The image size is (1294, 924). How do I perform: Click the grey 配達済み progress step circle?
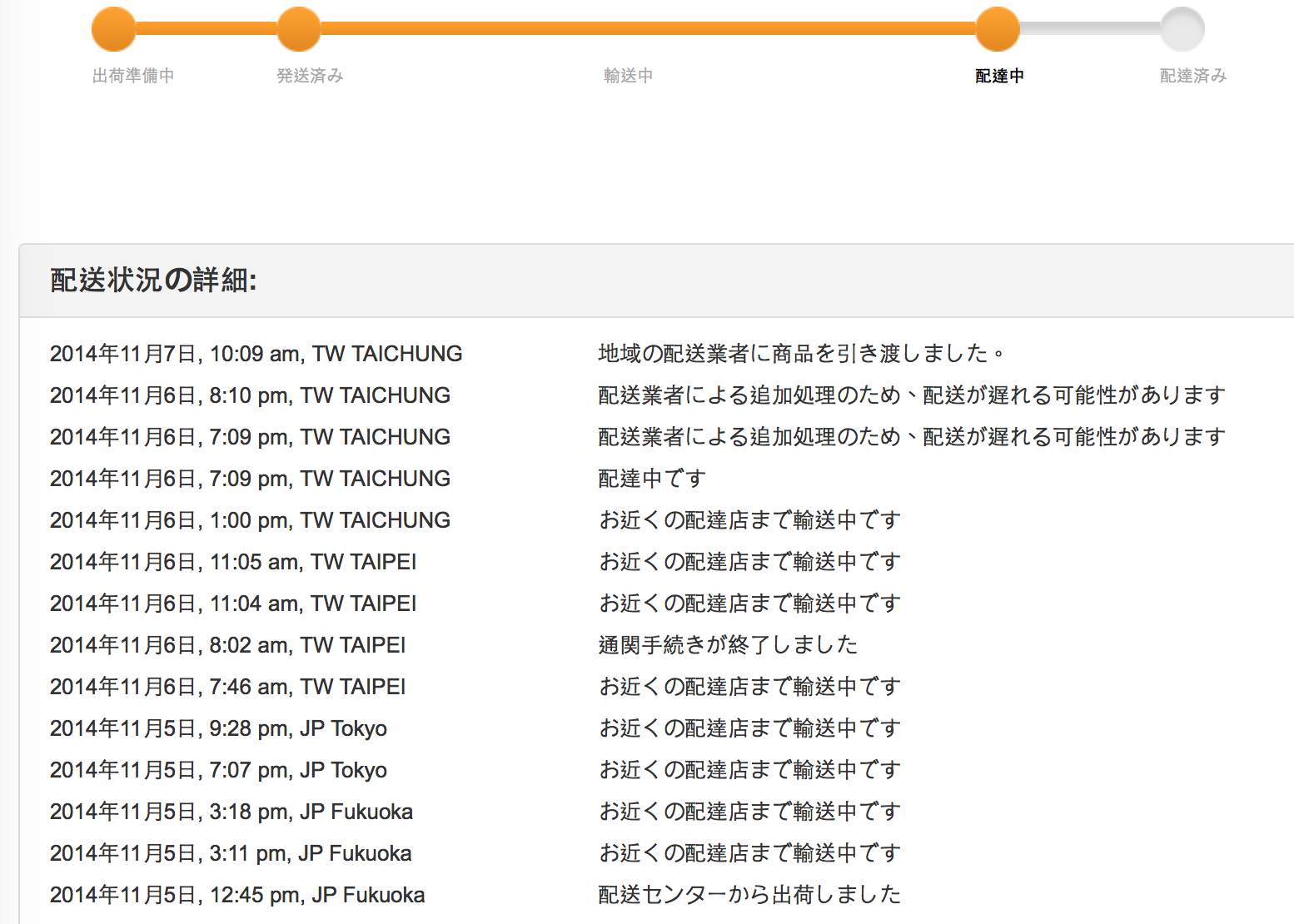click(x=1182, y=29)
